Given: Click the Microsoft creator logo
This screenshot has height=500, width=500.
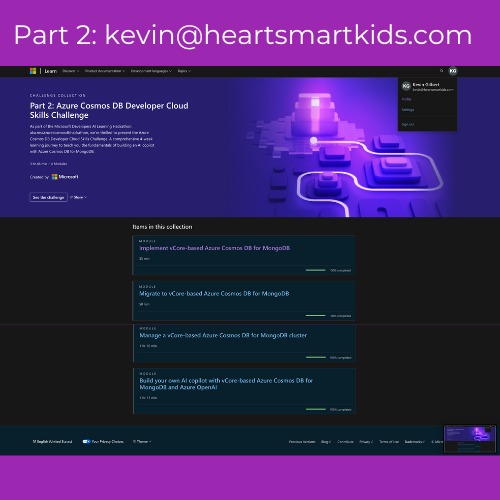Looking at the screenshot, I should pos(65,177).
